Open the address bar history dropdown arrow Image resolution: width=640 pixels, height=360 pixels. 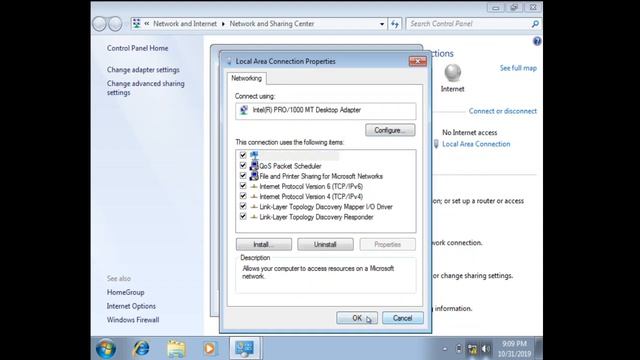coord(382,24)
